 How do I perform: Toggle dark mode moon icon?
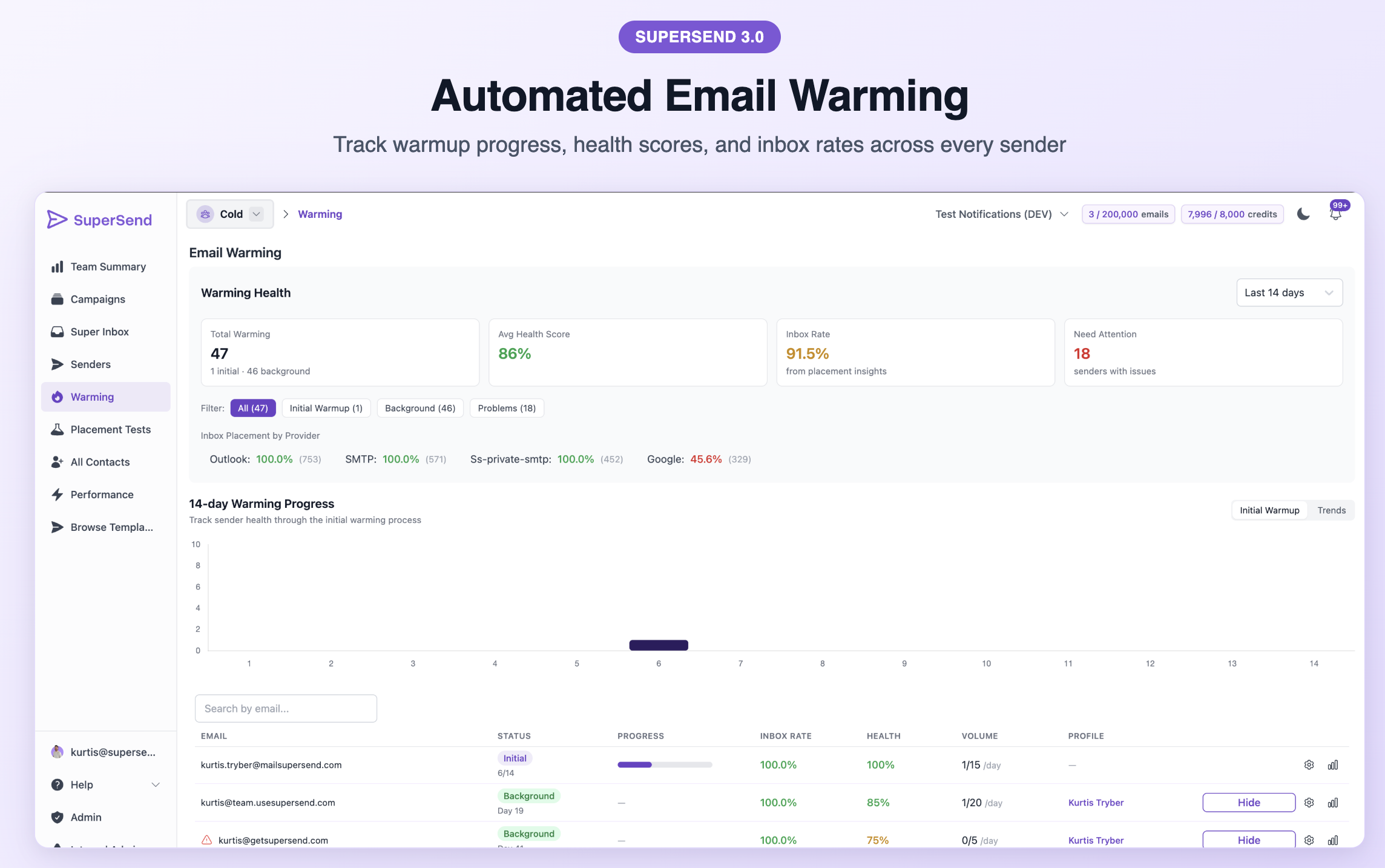1303,214
